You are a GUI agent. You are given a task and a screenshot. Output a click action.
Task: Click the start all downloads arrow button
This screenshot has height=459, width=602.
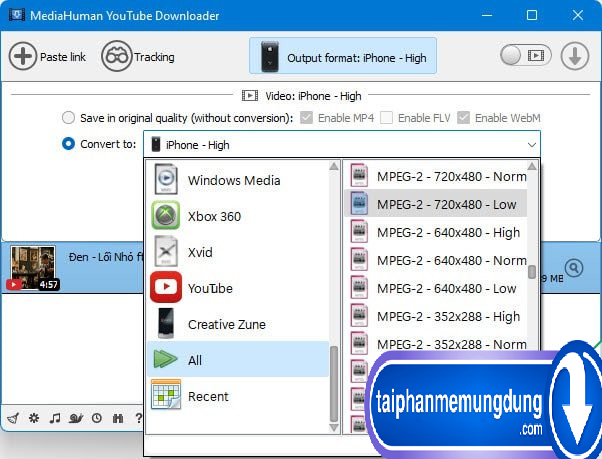click(574, 56)
